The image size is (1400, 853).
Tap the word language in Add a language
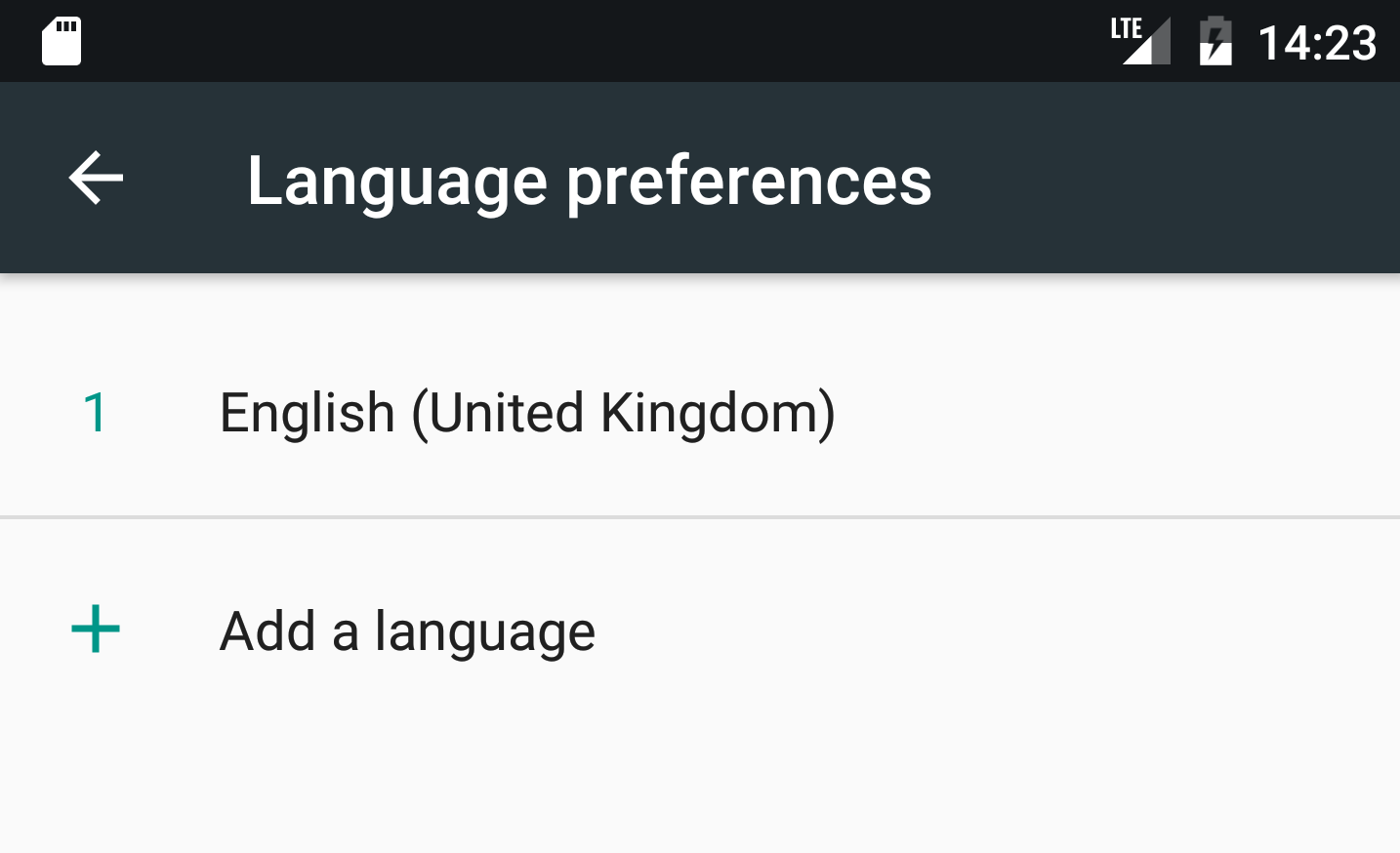(485, 631)
